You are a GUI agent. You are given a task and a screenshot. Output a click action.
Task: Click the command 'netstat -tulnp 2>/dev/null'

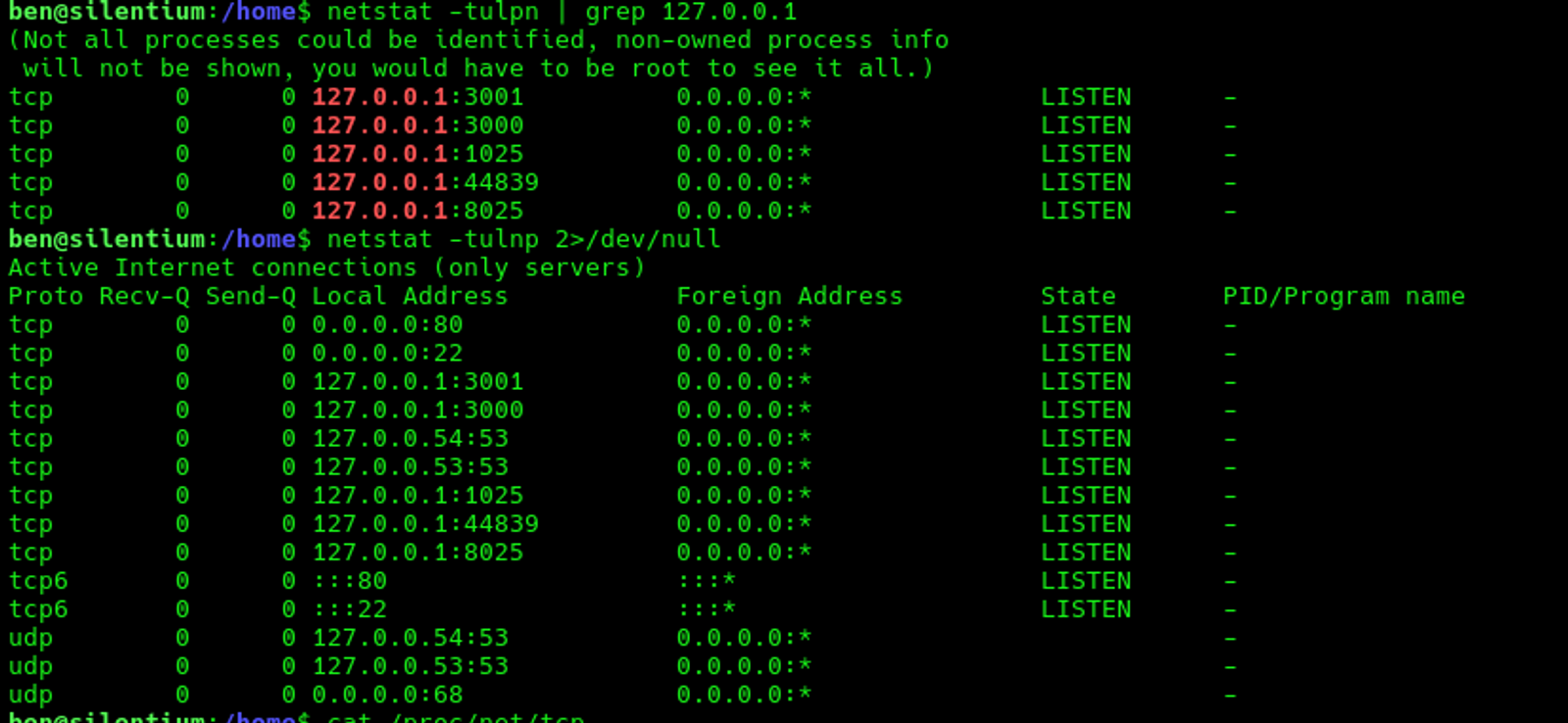click(x=524, y=239)
